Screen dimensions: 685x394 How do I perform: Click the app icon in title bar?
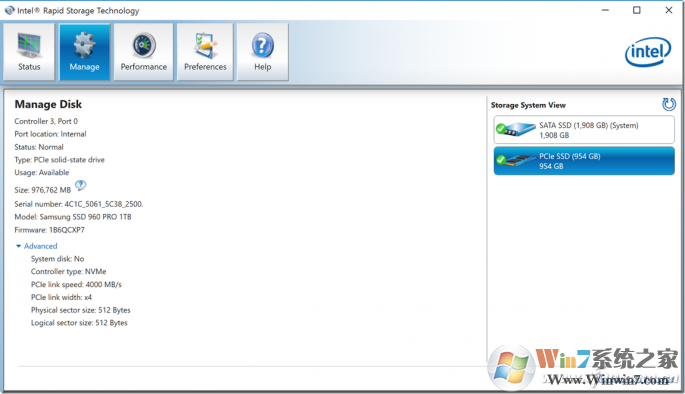pyautogui.click(x=9, y=10)
